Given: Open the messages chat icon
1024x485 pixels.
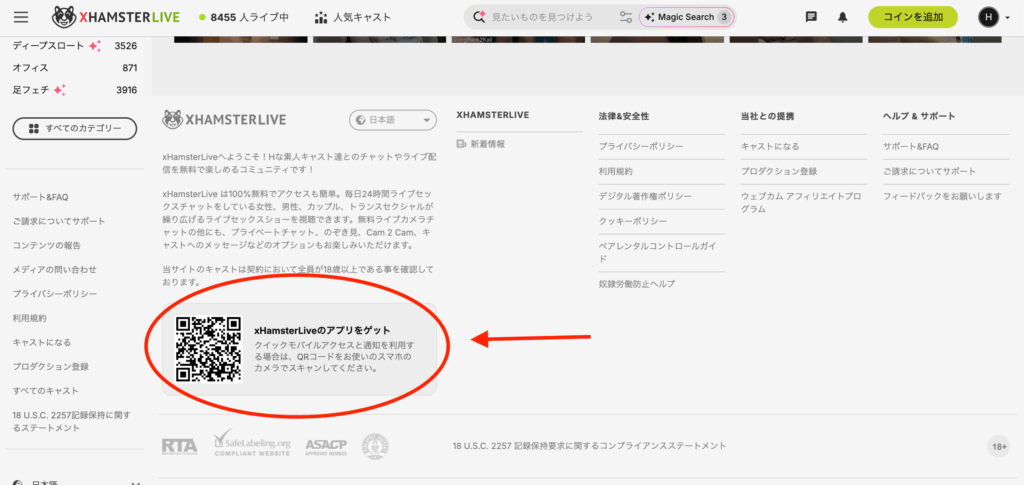Looking at the screenshot, I should point(811,17).
